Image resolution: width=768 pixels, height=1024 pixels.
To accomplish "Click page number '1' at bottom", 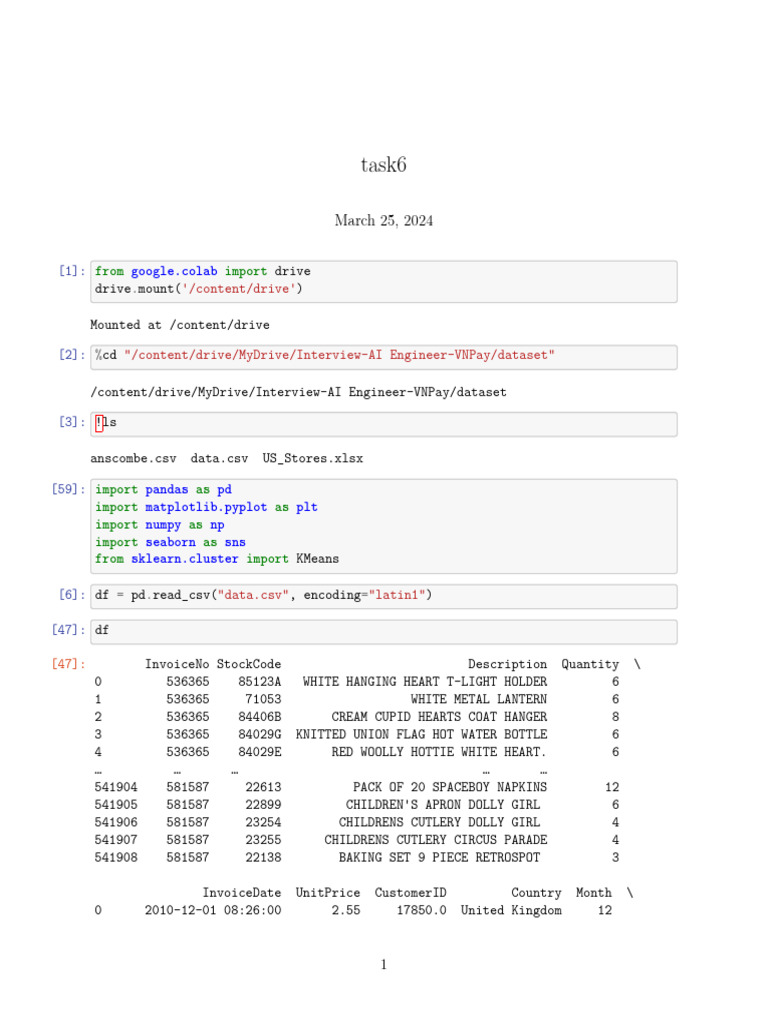I will (383, 965).
